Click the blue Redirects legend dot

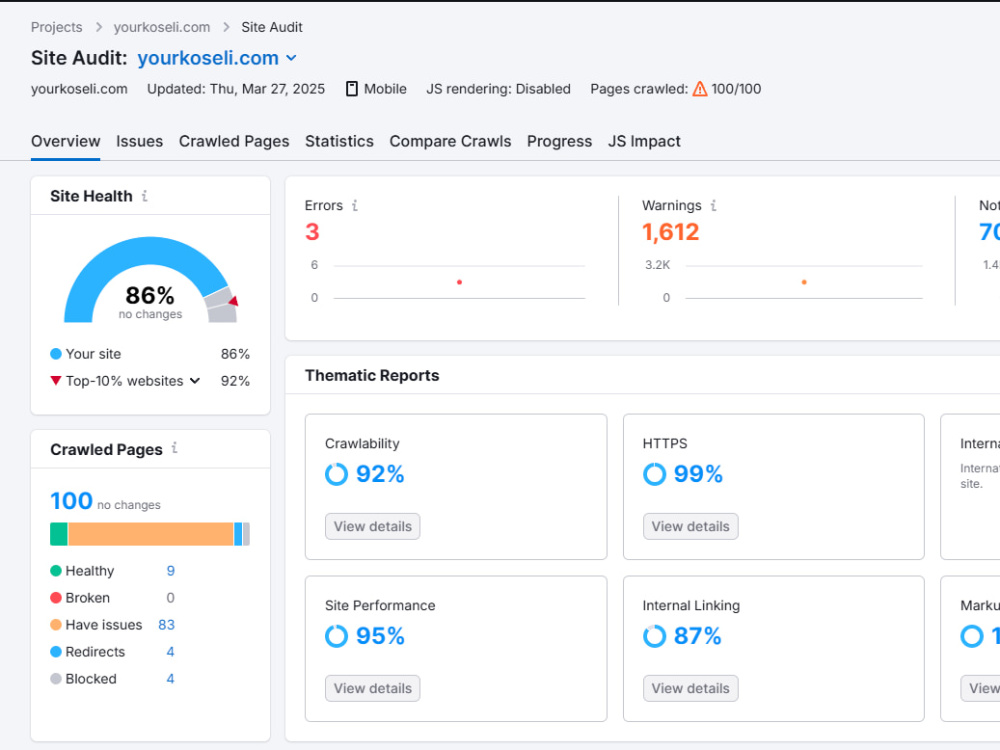[x=55, y=652]
